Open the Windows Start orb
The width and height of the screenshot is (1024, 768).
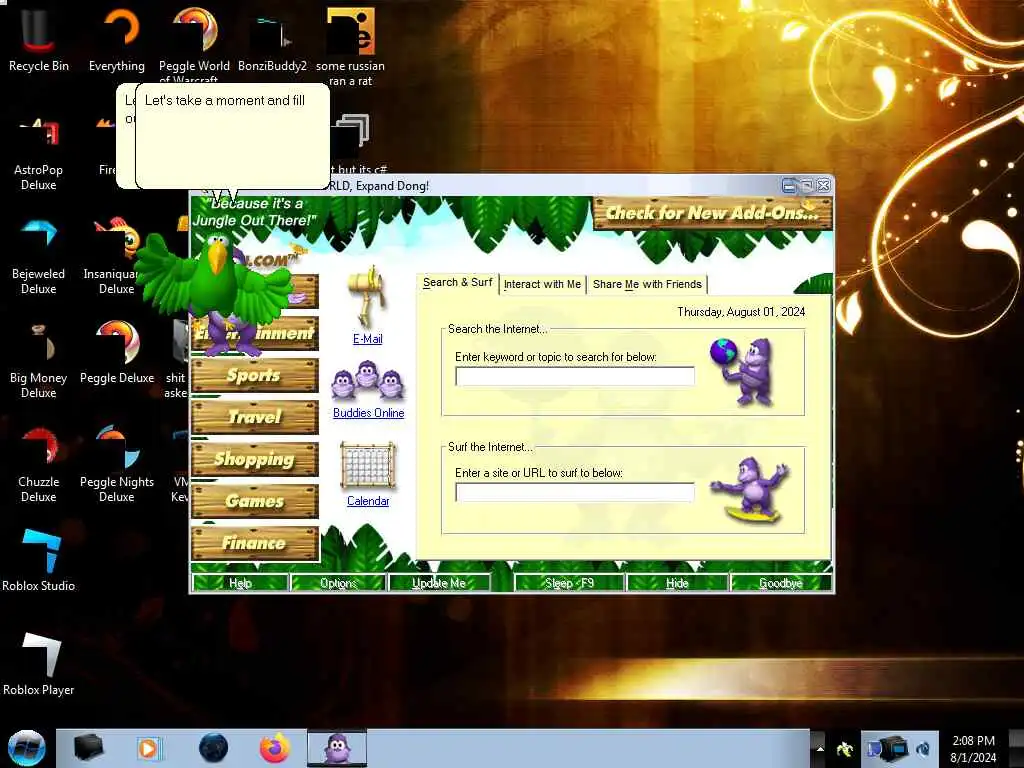pos(27,748)
